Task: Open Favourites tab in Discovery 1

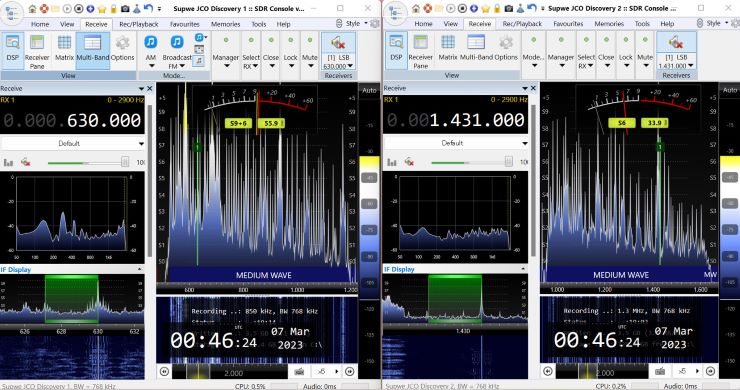Action: coord(185,24)
